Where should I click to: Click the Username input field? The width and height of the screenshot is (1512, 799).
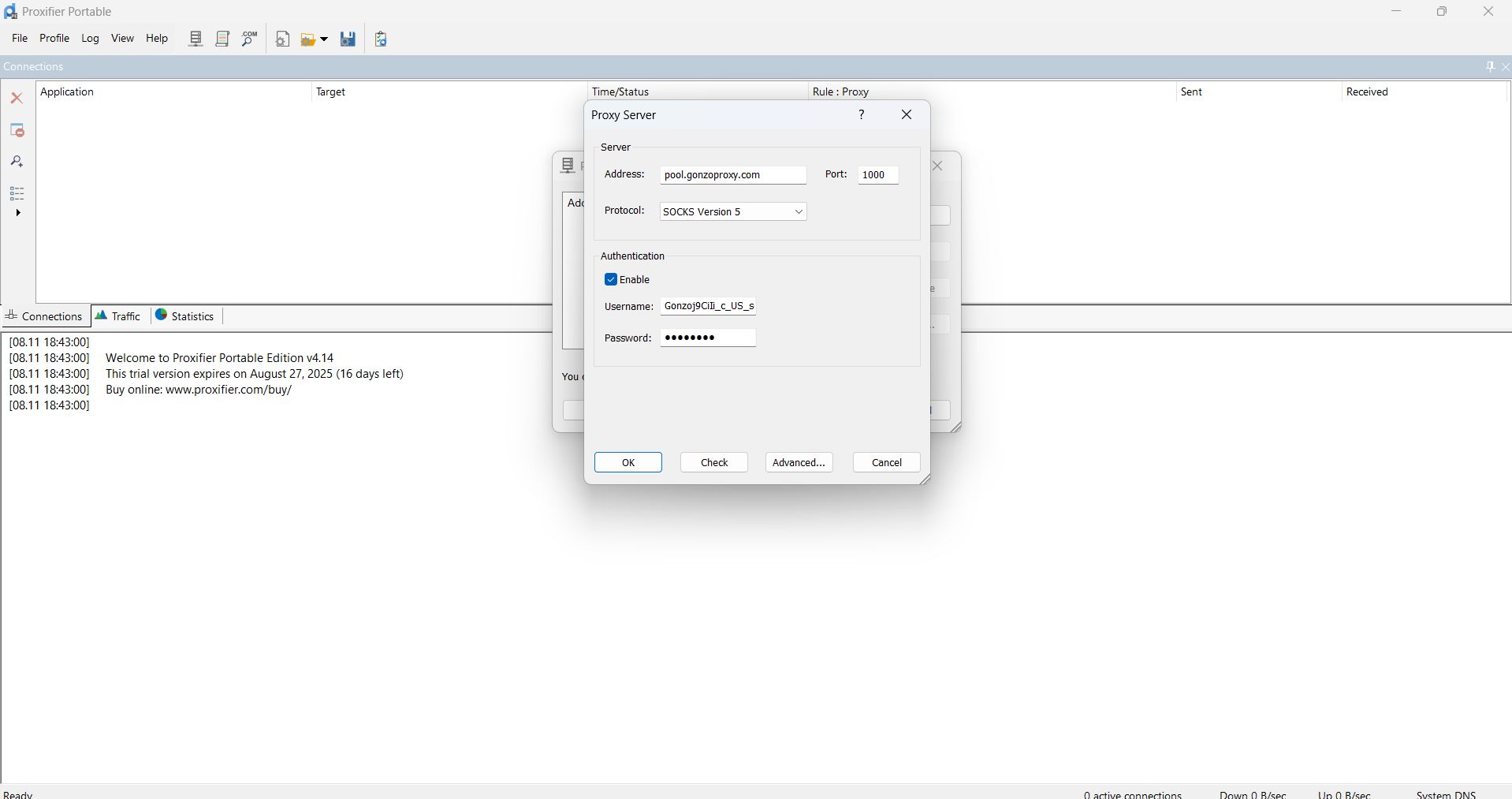tap(708, 306)
